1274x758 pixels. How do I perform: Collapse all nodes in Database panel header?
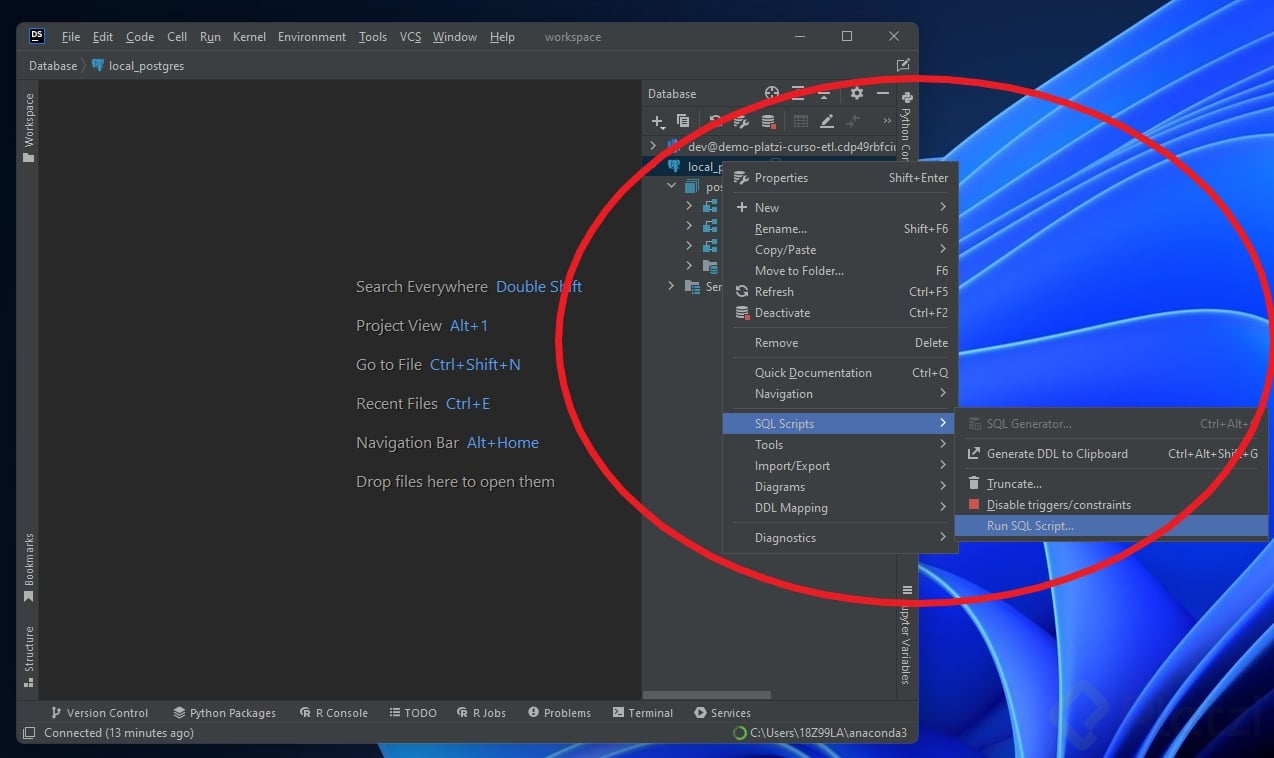(x=824, y=93)
